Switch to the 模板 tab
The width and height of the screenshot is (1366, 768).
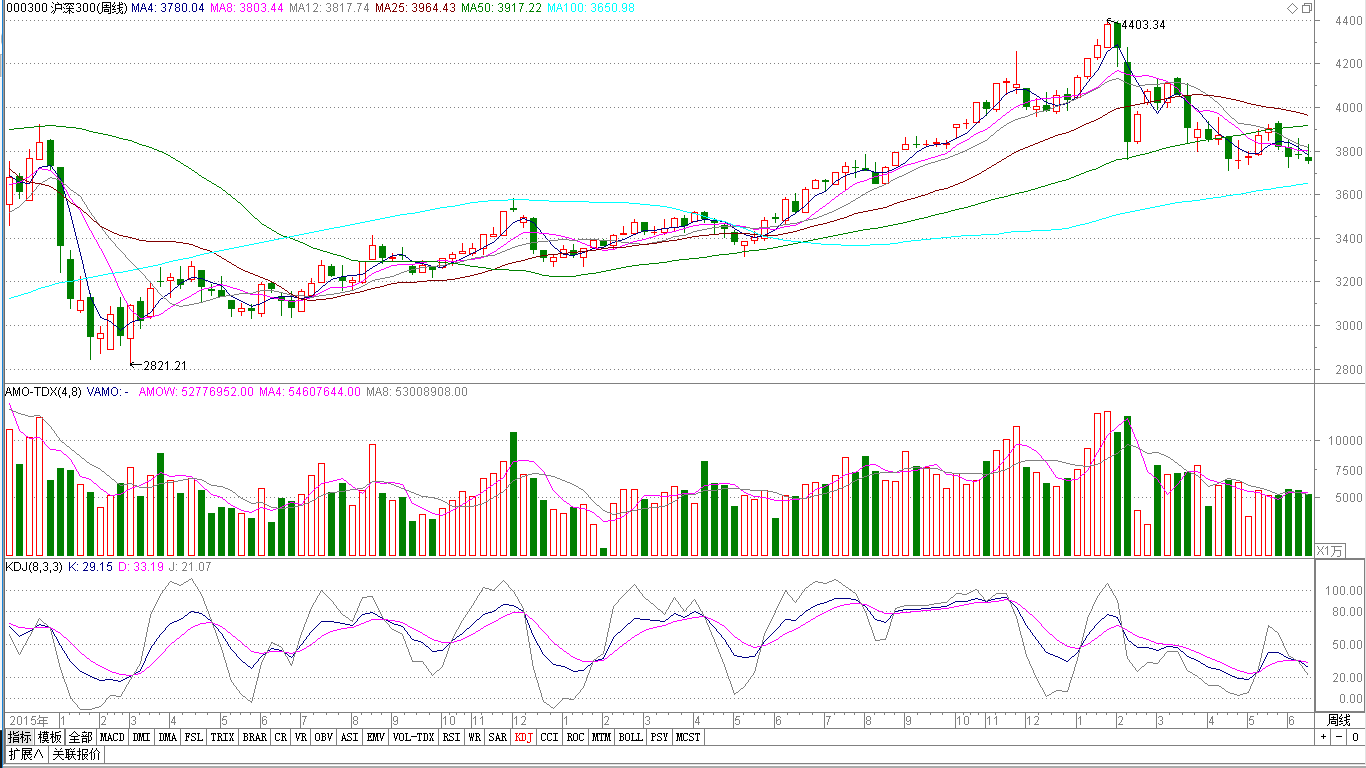(50, 737)
